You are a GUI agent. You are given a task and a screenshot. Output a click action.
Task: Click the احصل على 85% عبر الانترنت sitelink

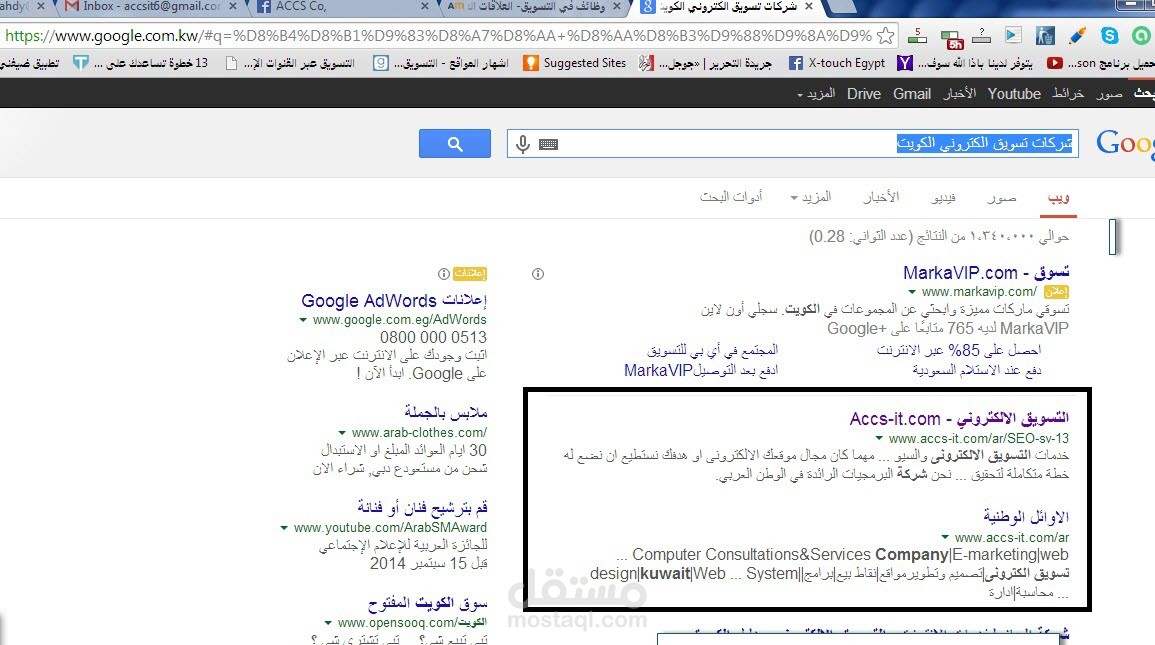click(x=958, y=350)
